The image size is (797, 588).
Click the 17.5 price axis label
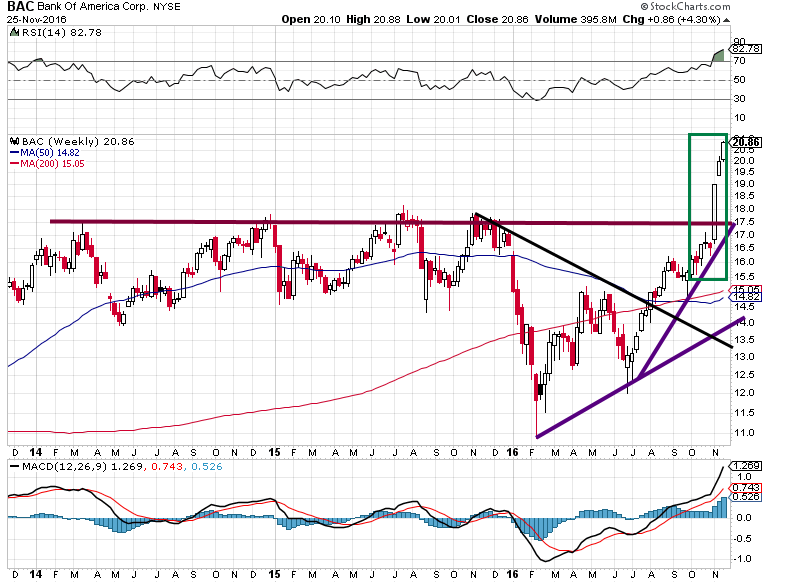click(744, 222)
